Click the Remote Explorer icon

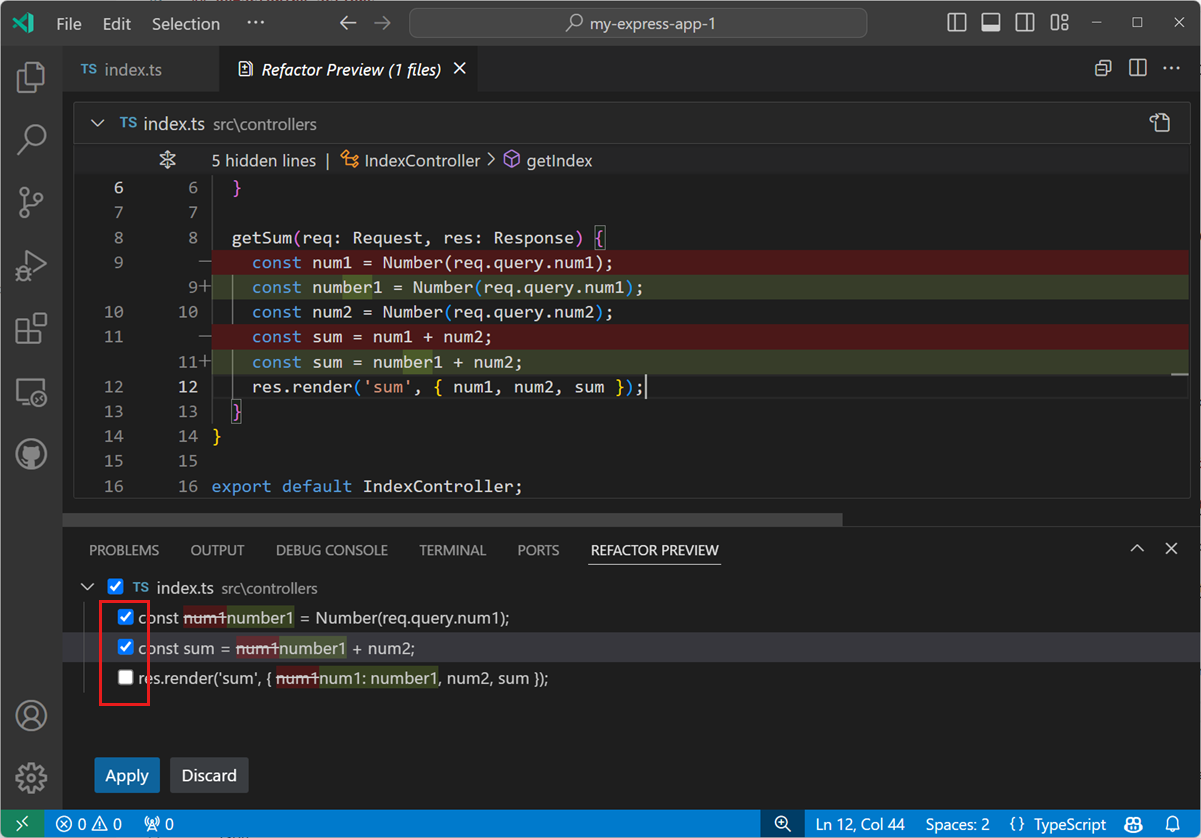pyautogui.click(x=31, y=393)
